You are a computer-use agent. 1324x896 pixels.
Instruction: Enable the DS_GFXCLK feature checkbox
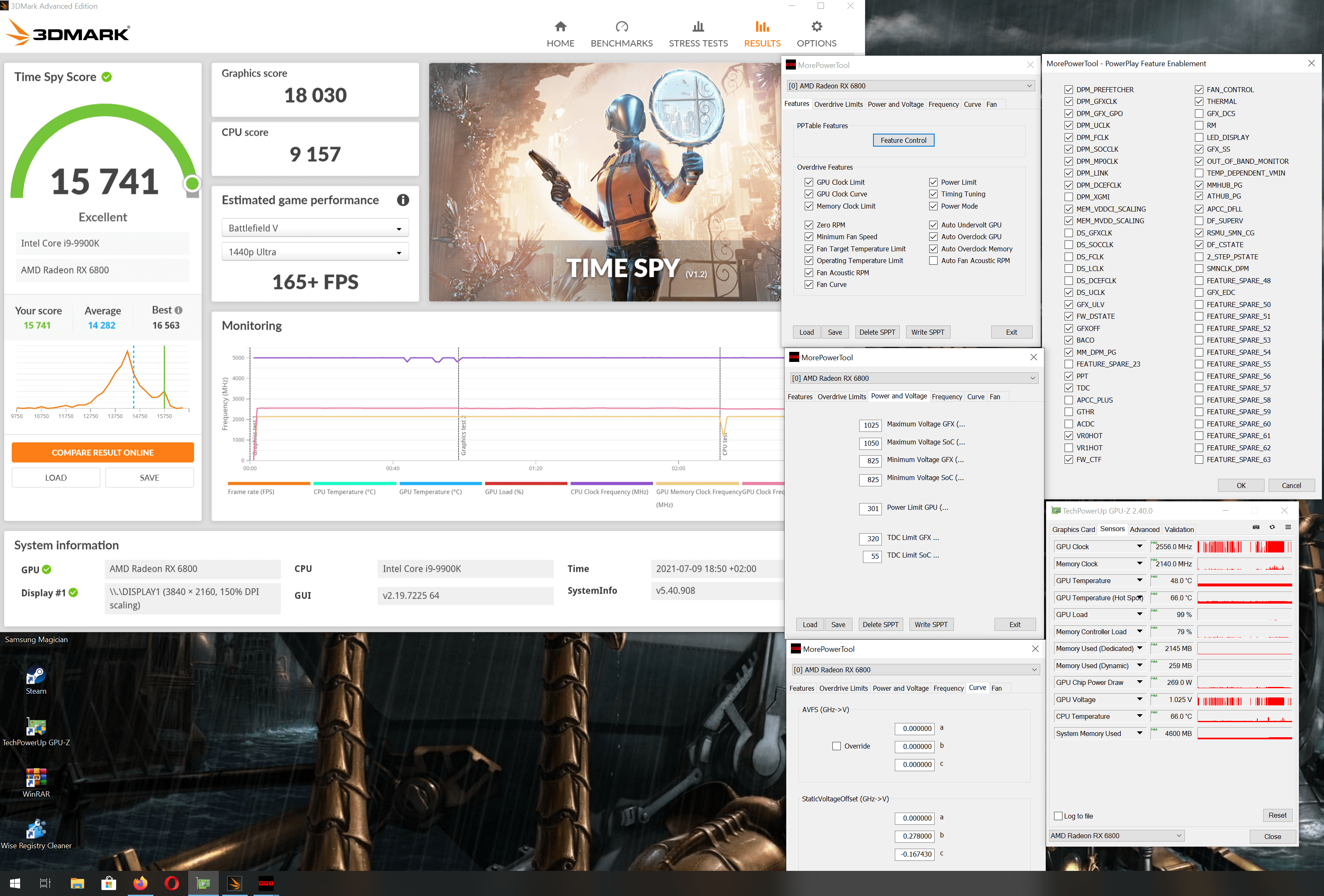click(x=1068, y=233)
